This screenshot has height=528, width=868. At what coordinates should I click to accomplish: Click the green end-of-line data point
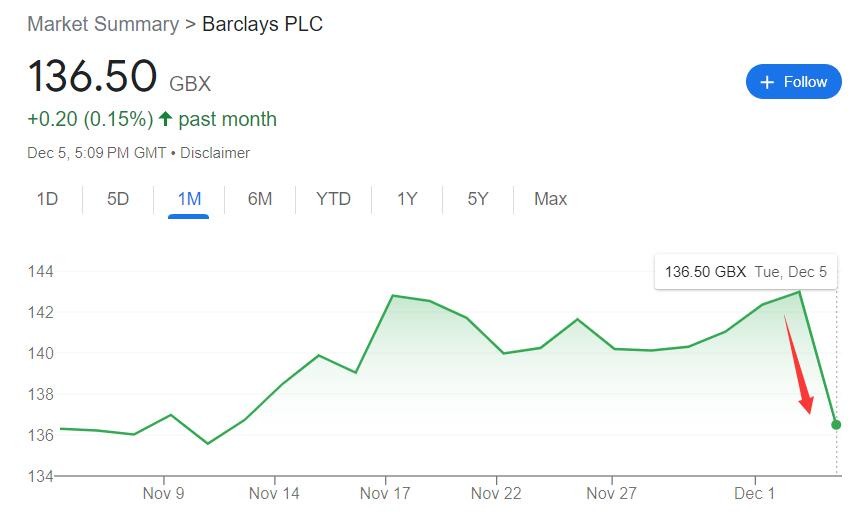point(836,425)
